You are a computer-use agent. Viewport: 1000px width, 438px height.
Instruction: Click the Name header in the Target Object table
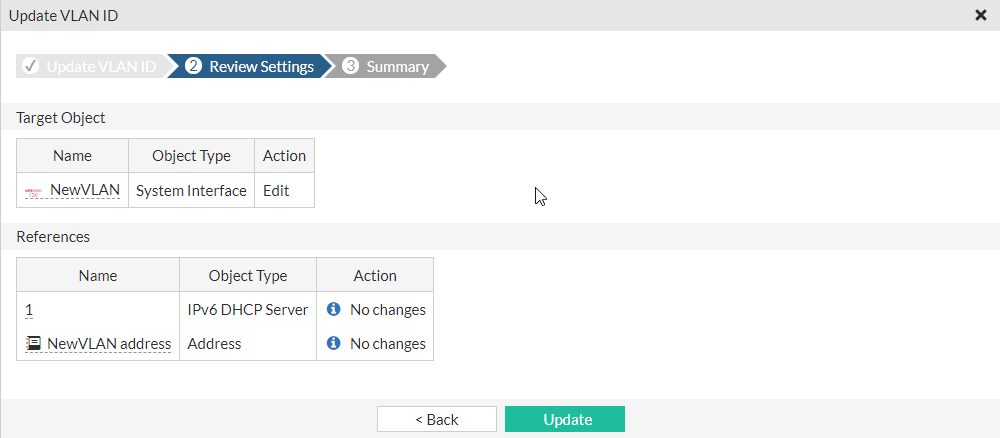[x=72, y=156]
